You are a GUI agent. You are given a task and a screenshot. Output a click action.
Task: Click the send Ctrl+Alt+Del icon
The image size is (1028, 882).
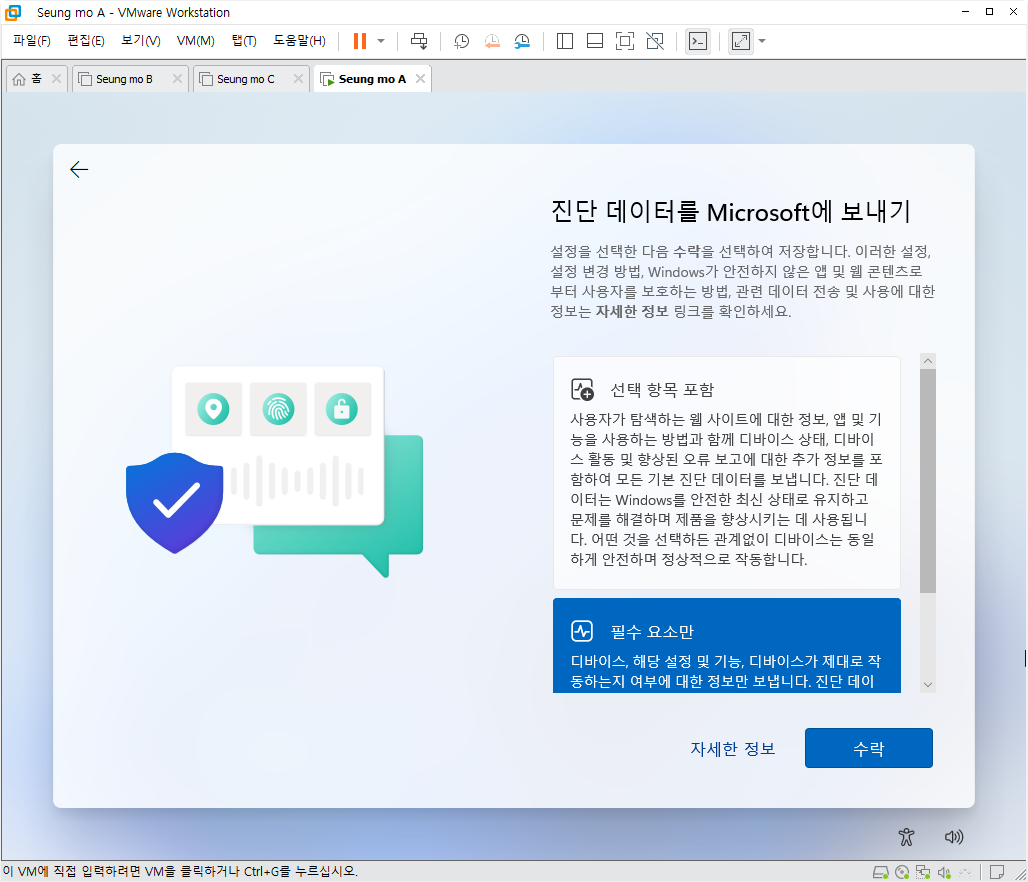[x=419, y=41]
